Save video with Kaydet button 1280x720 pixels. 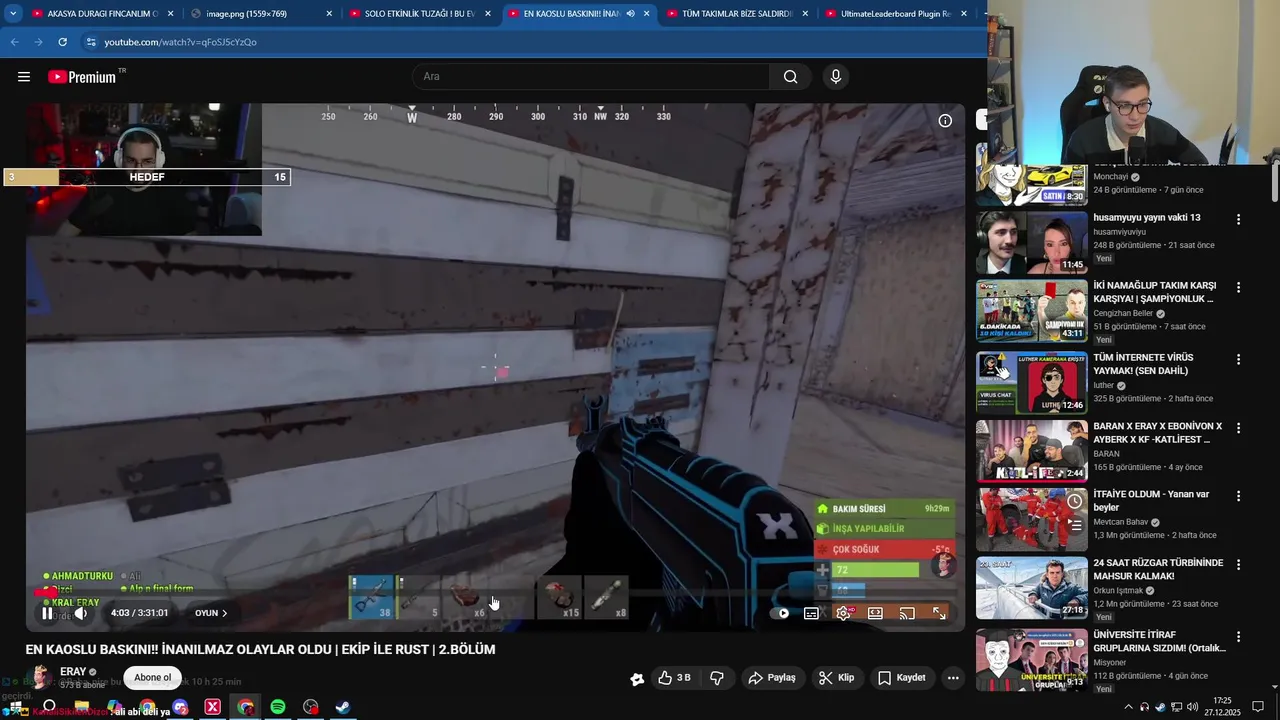coord(901,678)
